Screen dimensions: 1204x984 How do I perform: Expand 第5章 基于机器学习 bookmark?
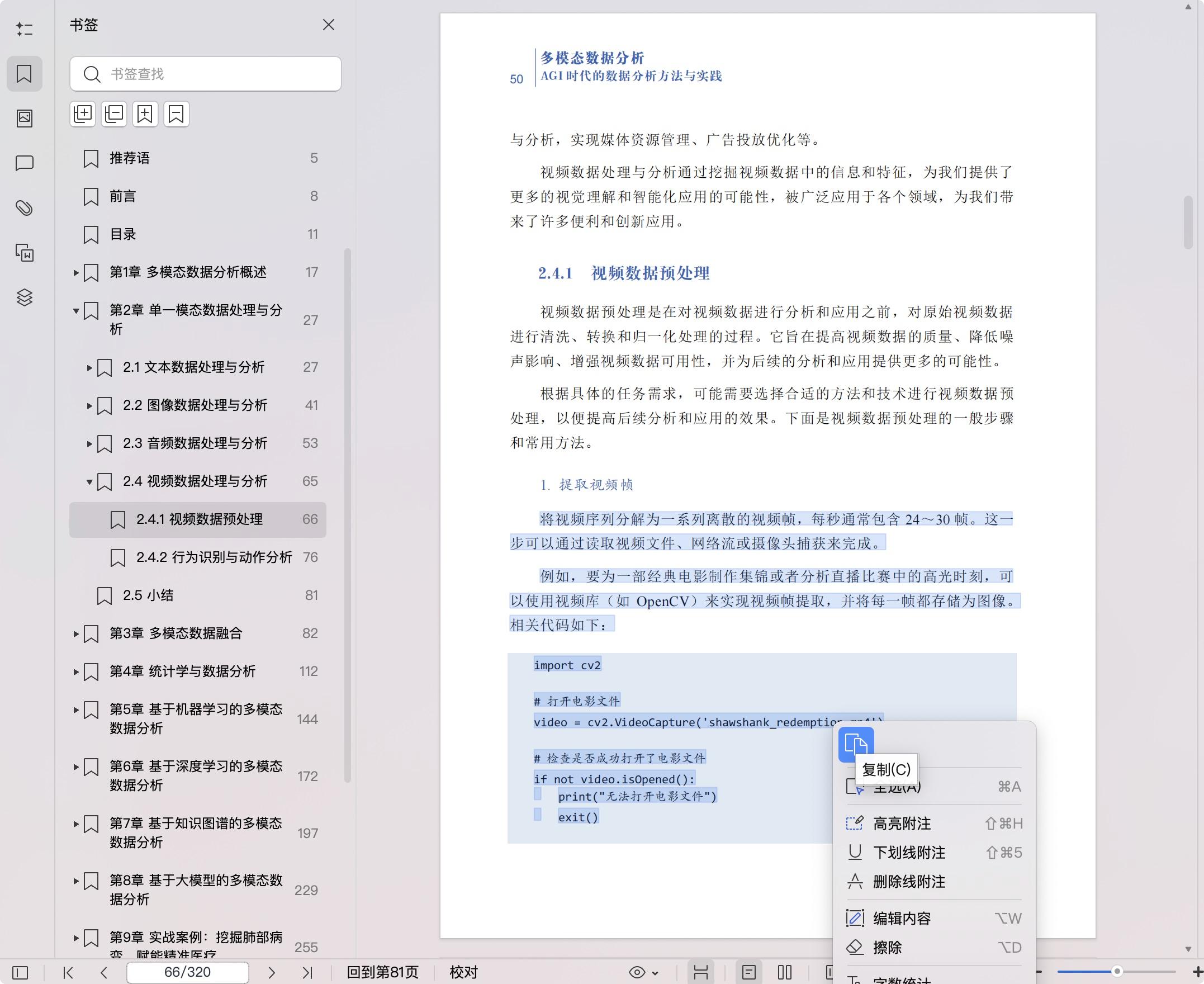pyautogui.click(x=76, y=710)
